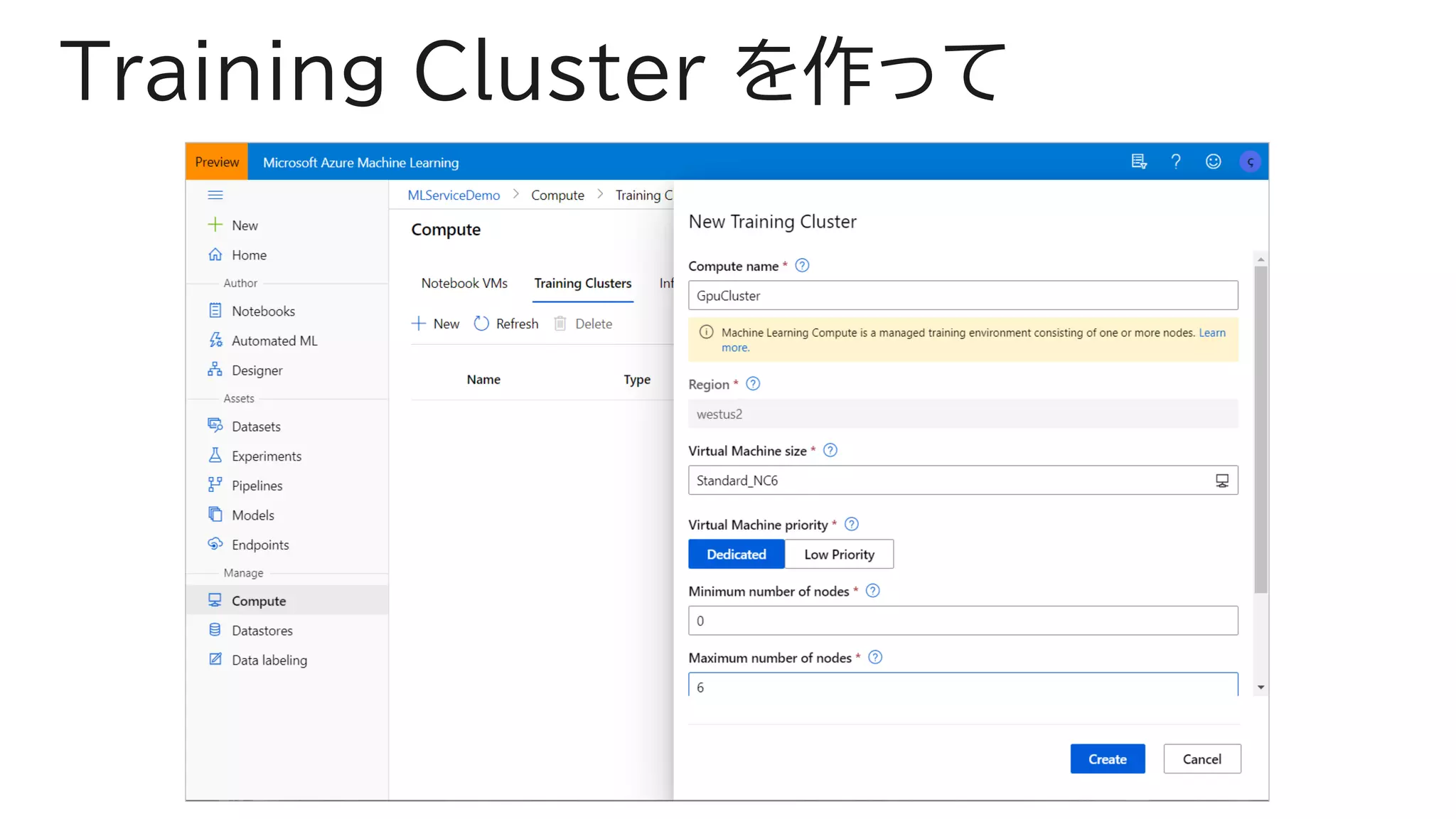Click the Preview badge in header
The width and height of the screenshot is (1456, 819).
pos(217,162)
